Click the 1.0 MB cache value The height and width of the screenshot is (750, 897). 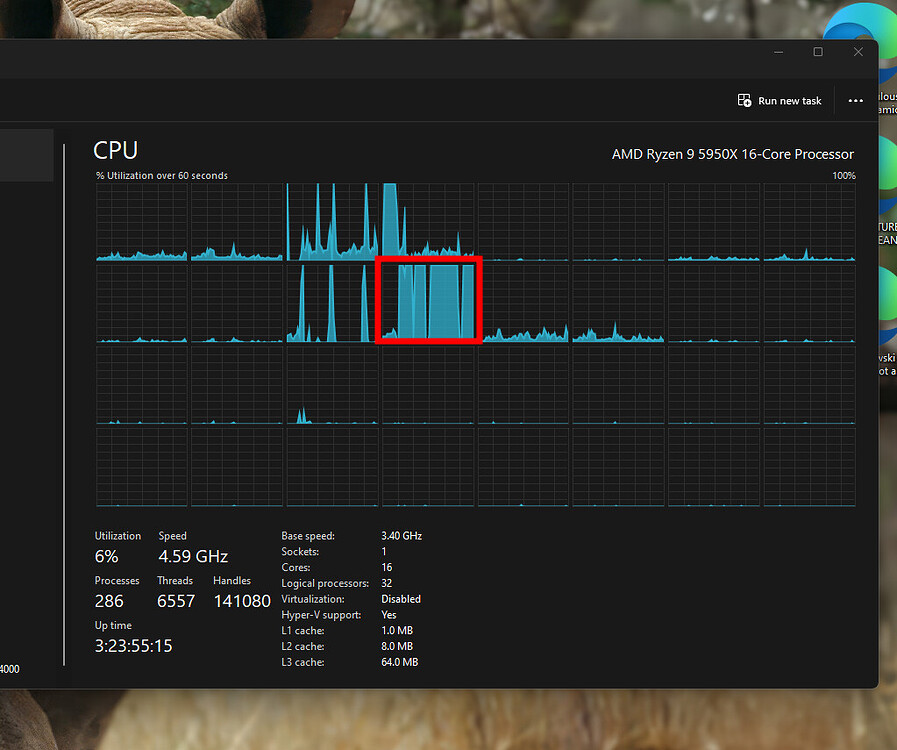[397, 630]
